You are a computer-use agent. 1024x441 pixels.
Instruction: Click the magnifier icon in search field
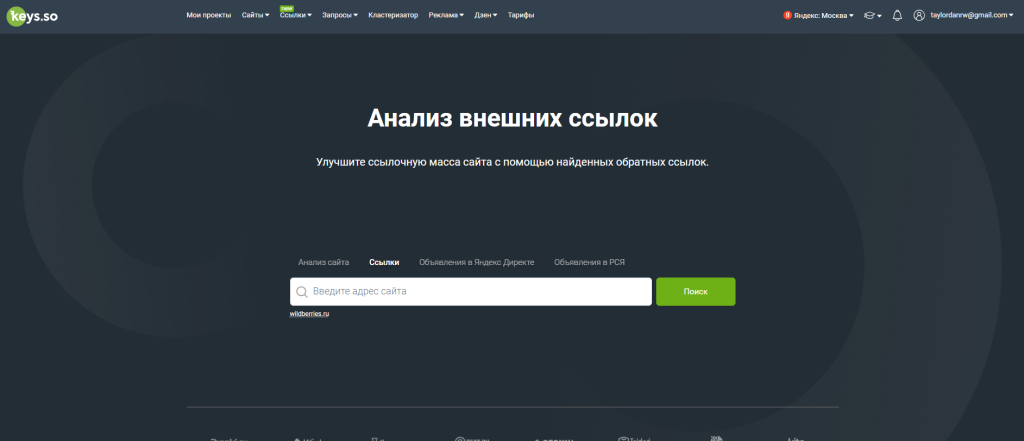click(x=302, y=292)
